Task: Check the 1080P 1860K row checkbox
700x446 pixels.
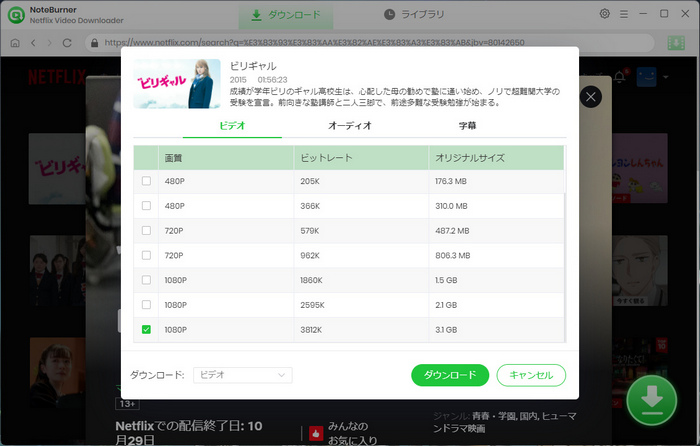Action: (x=146, y=280)
